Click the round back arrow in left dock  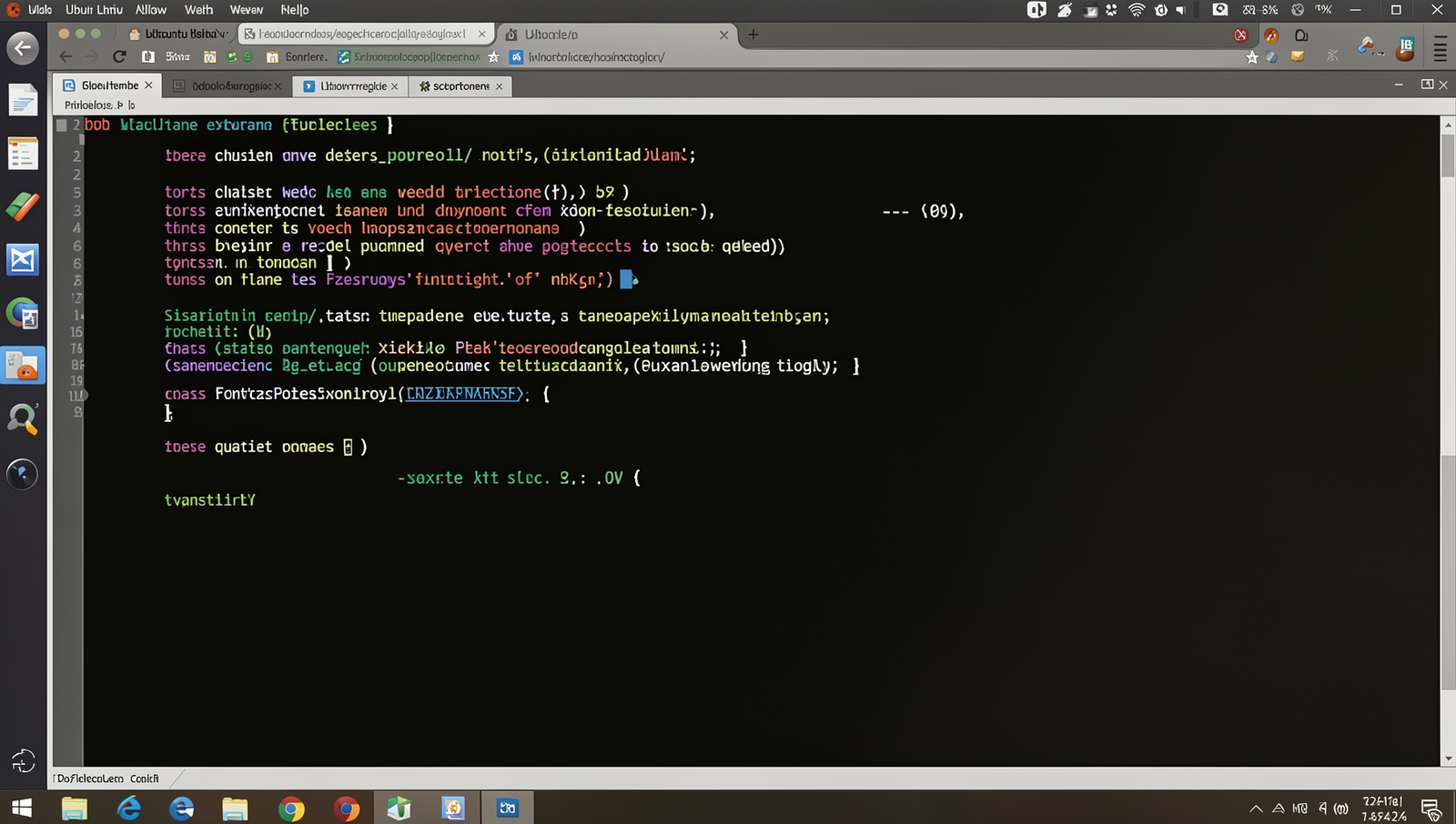click(23, 48)
